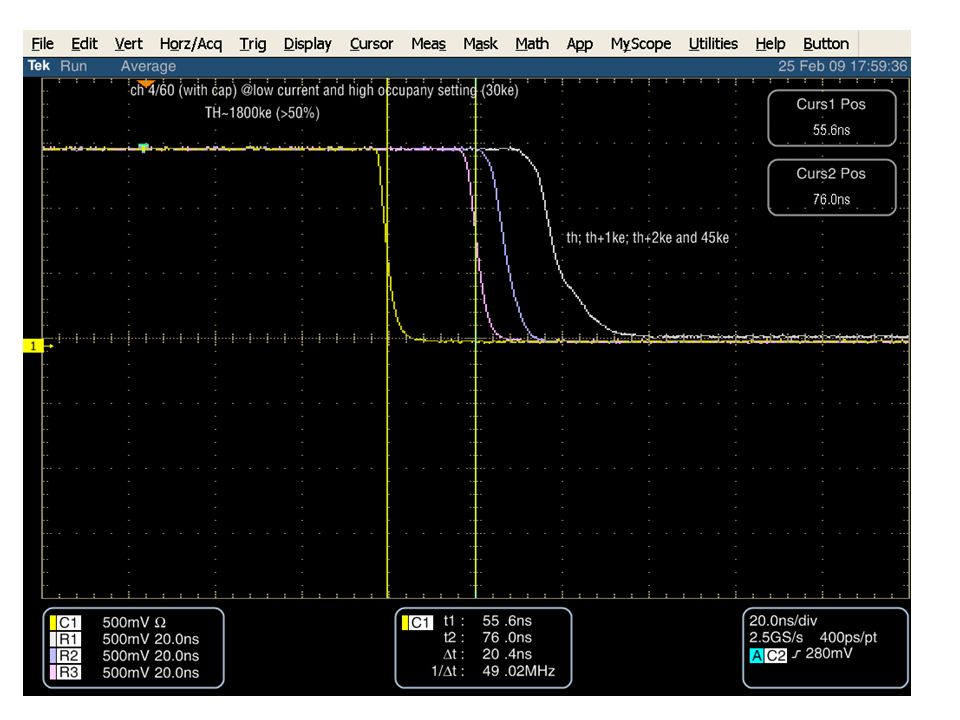Click the rising edge trigger slope icon

coord(796,654)
